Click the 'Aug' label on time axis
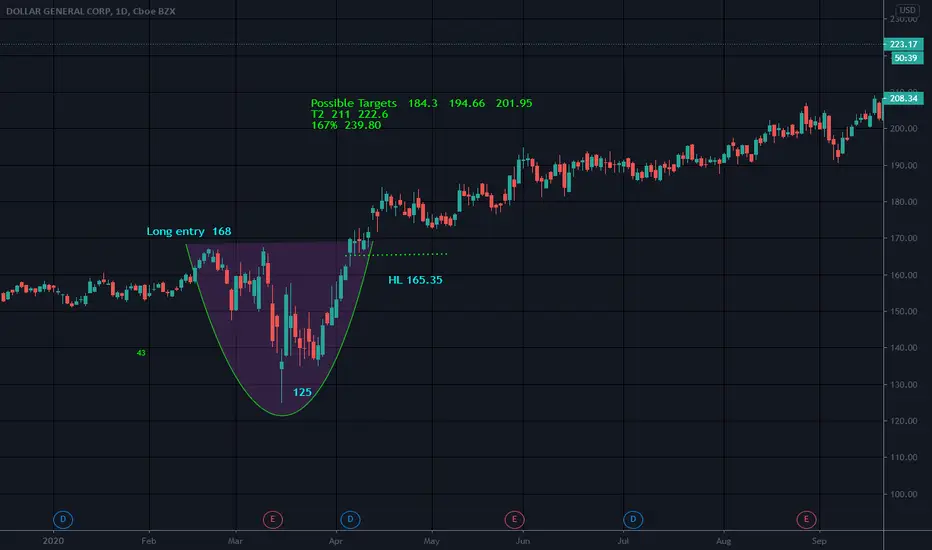Image resolution: width=932 pixels, height=550 pixels. click(723, 540)
